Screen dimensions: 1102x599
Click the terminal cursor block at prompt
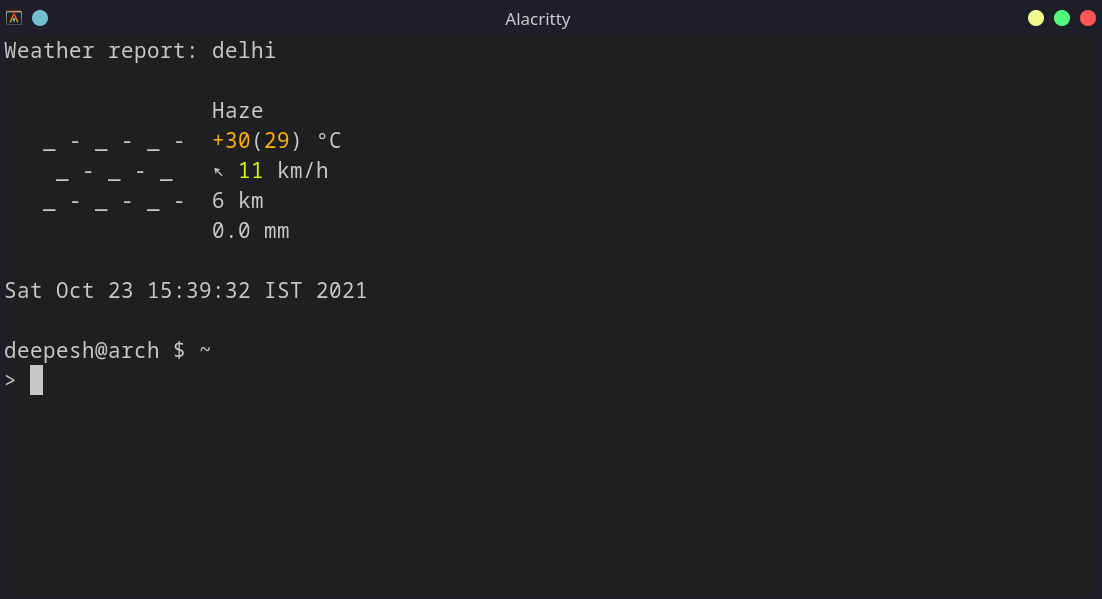[x=37, y=380]
